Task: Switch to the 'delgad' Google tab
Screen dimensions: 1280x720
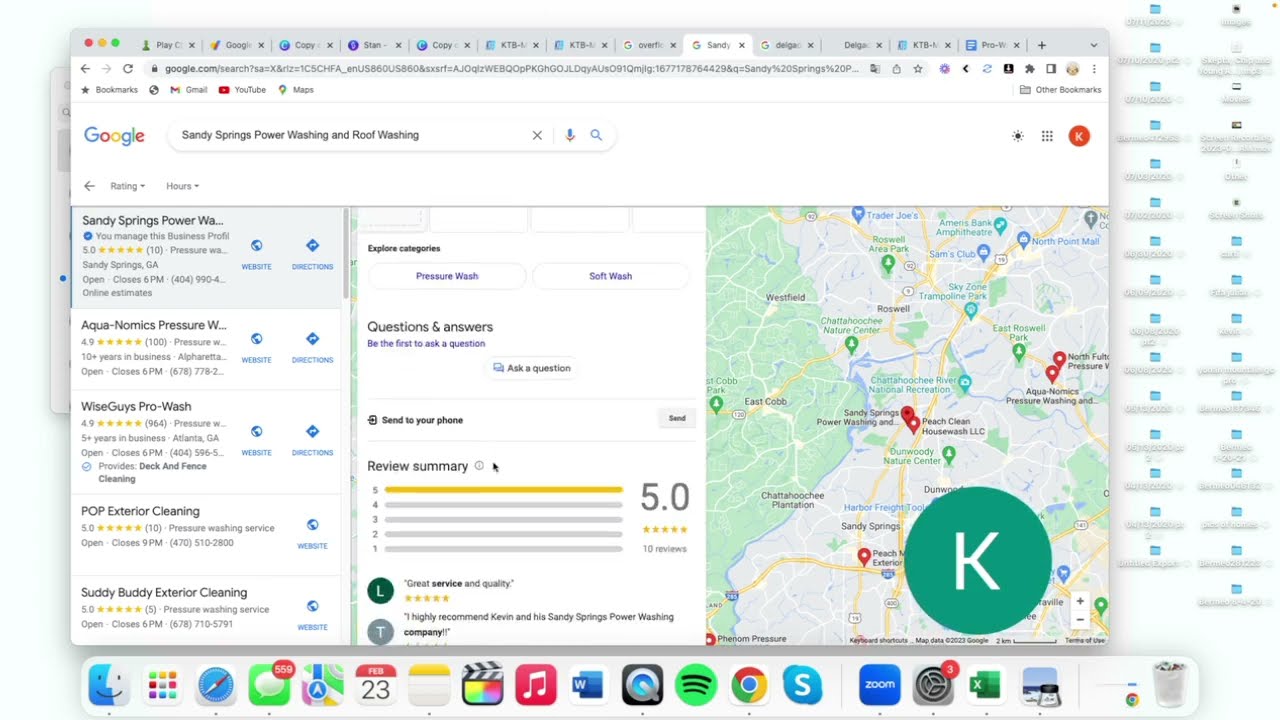Action: pos(785,45)
